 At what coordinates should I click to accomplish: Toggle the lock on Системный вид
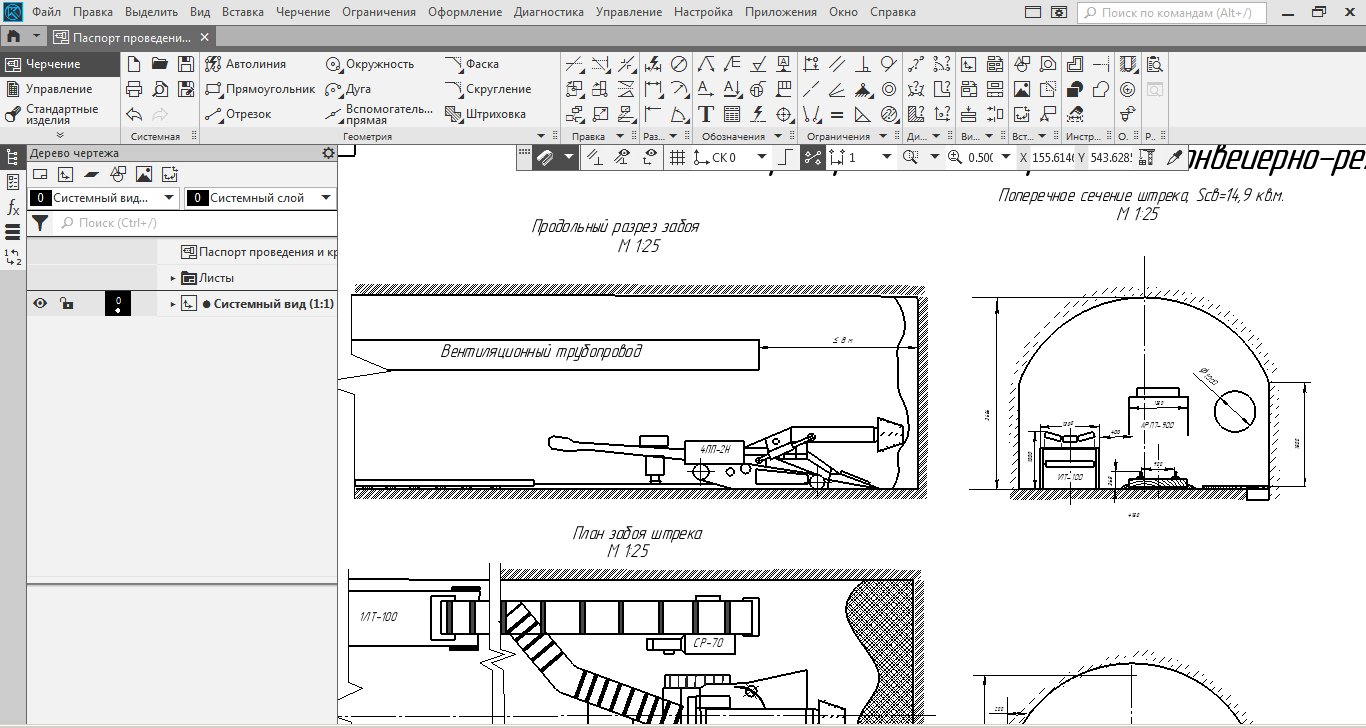(x=66, y=304)
